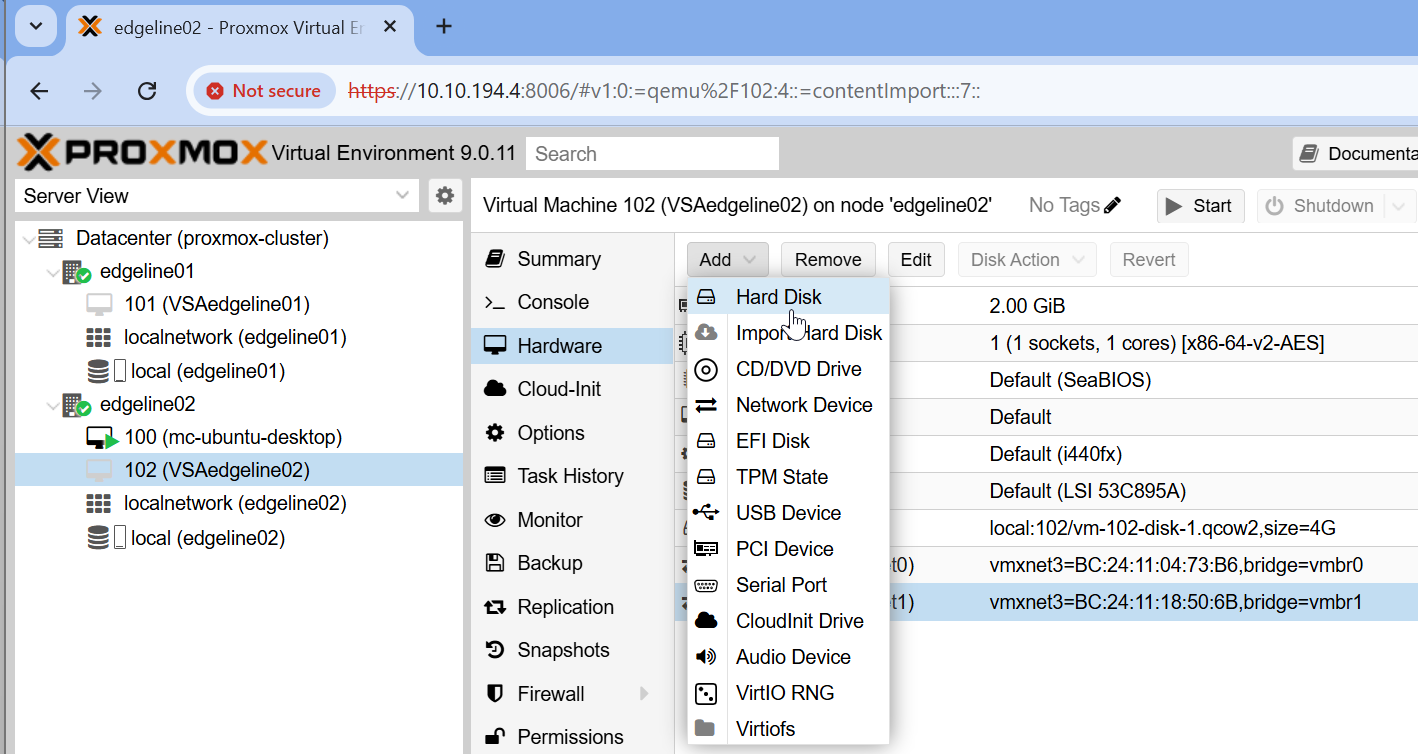Image resolution: width=1418 pixels, height=754 pixels.
Task: Click the pencil icon next to No Tags
Action: pos(1112,205)
